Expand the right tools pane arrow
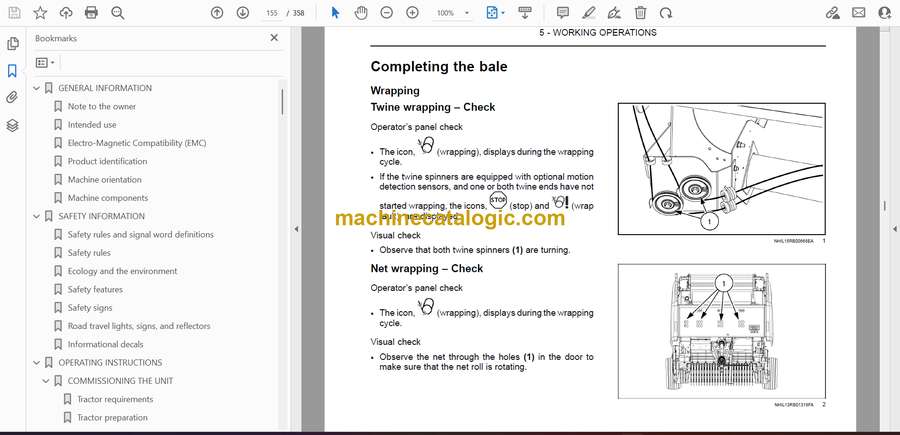Viewport: 900px width, 435px height. click(x=895, y=229)
